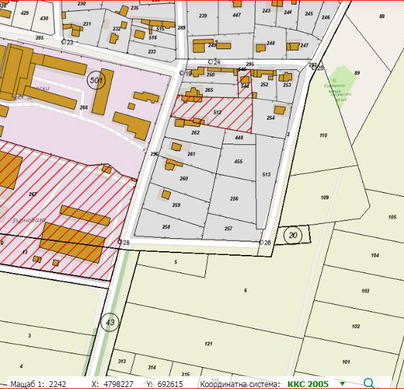This screenshot has width=404, height=389.
Task: Select agricultural parcel 103
Action: click(x=365, y=291)
